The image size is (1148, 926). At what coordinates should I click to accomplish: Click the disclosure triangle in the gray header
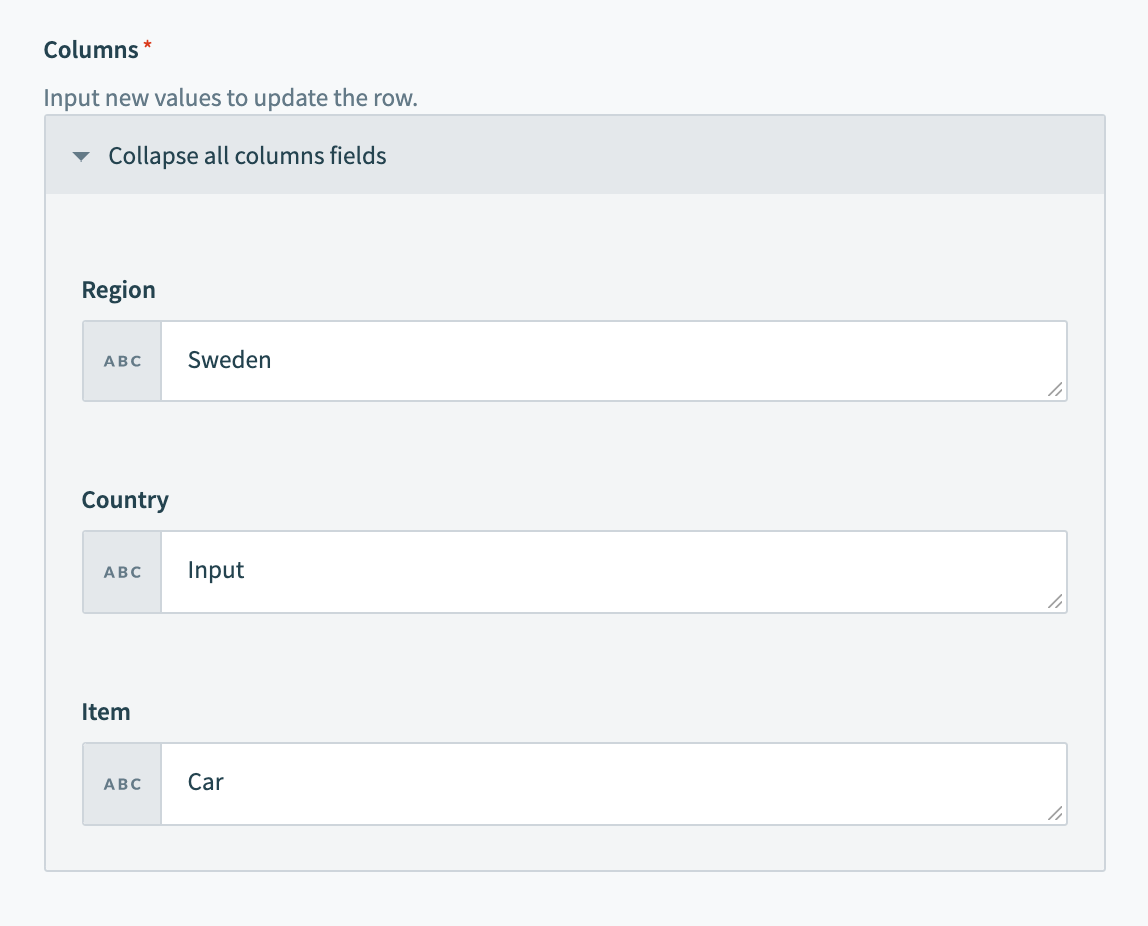[x=81, y=156]
